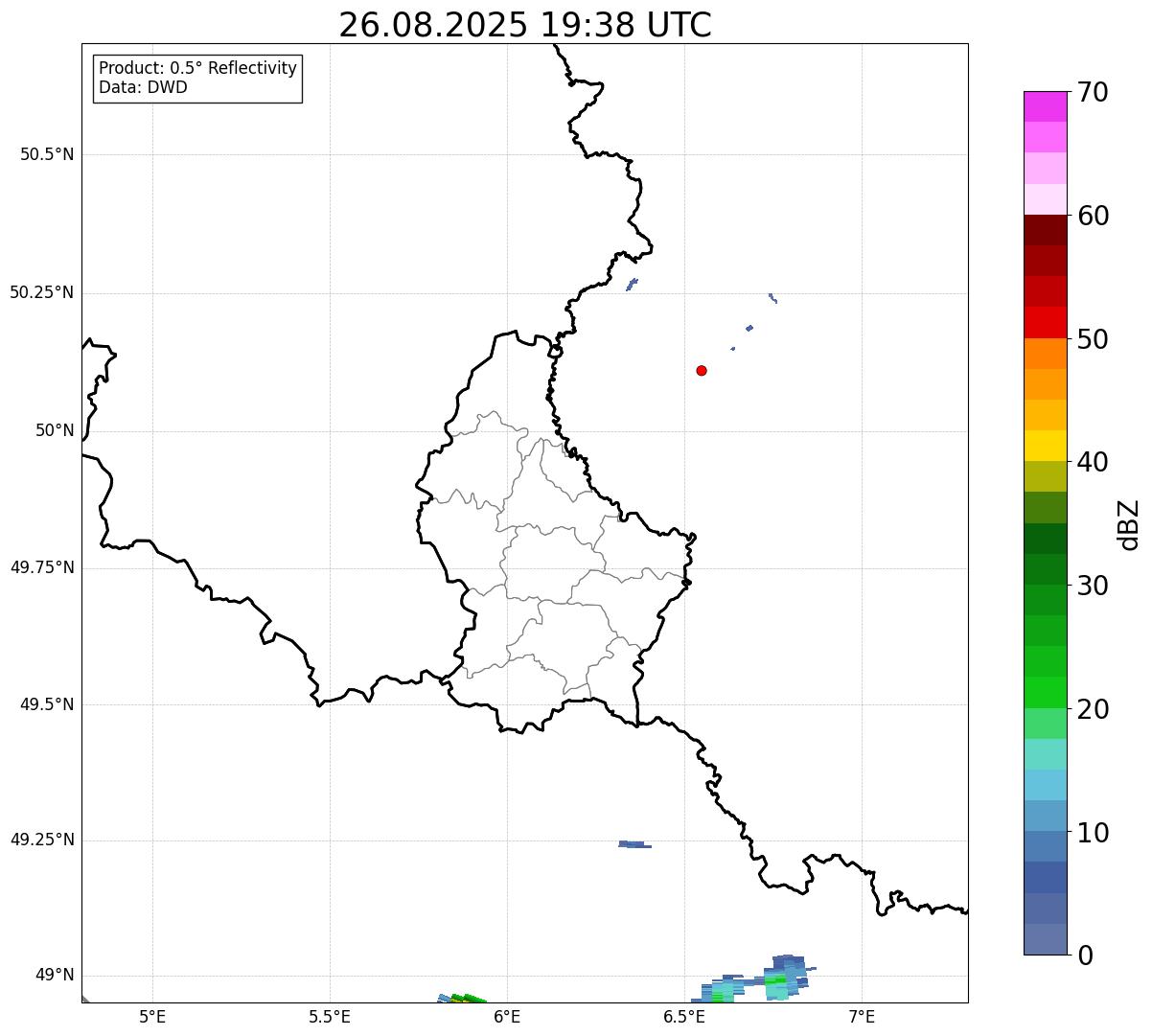The image size is (1152, 1036).
Task: Click the 49.75°N latitude label
Action: [42, 567]
